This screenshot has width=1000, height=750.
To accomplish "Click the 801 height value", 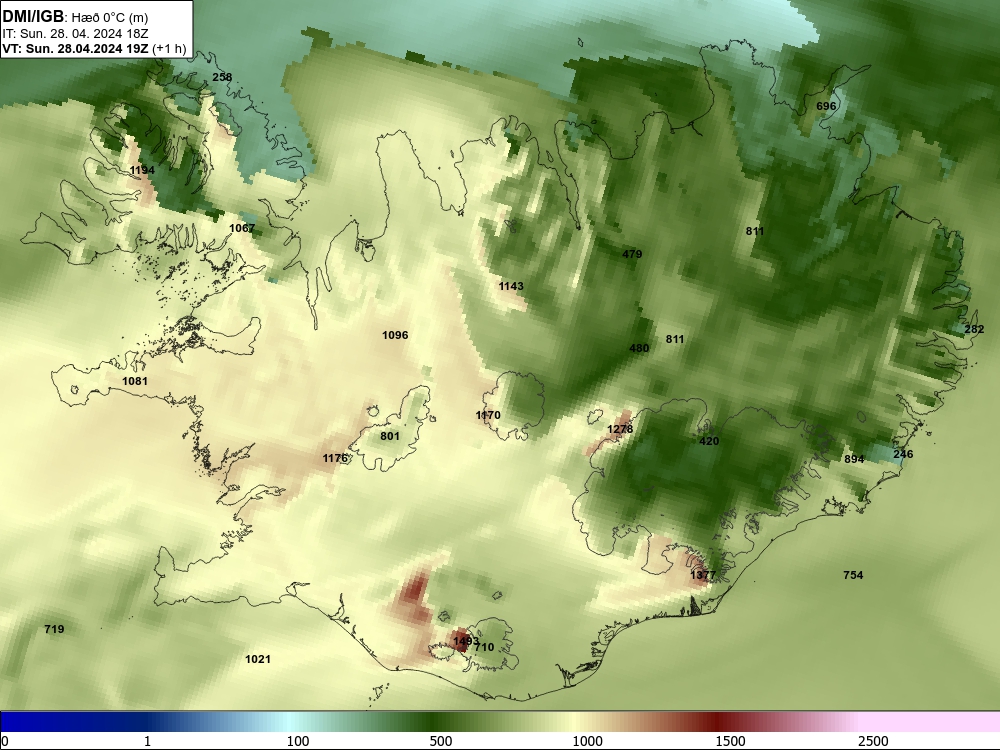I will 390,436.
